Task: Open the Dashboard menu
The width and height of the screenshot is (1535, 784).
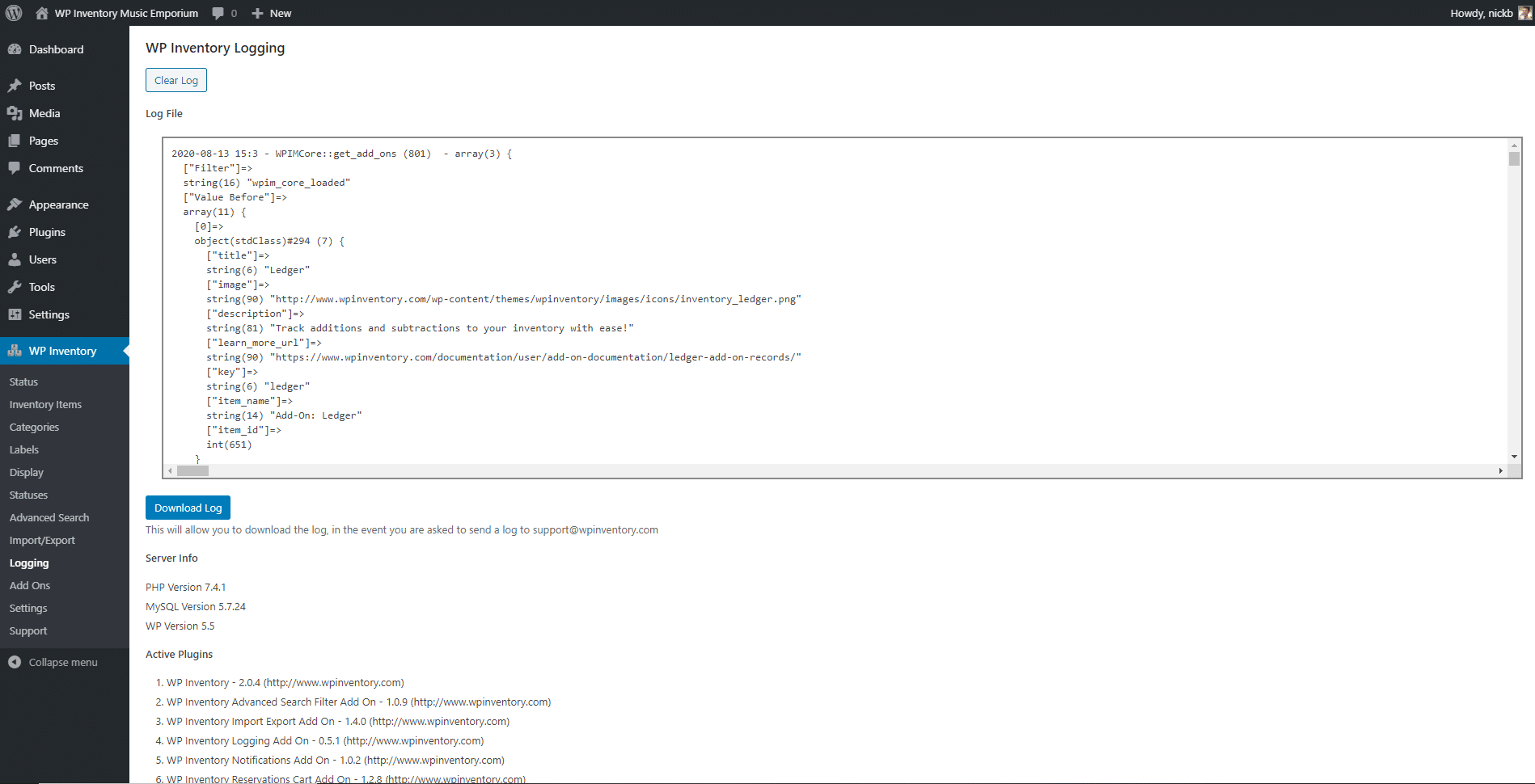Action: click(x=65, y=49)
